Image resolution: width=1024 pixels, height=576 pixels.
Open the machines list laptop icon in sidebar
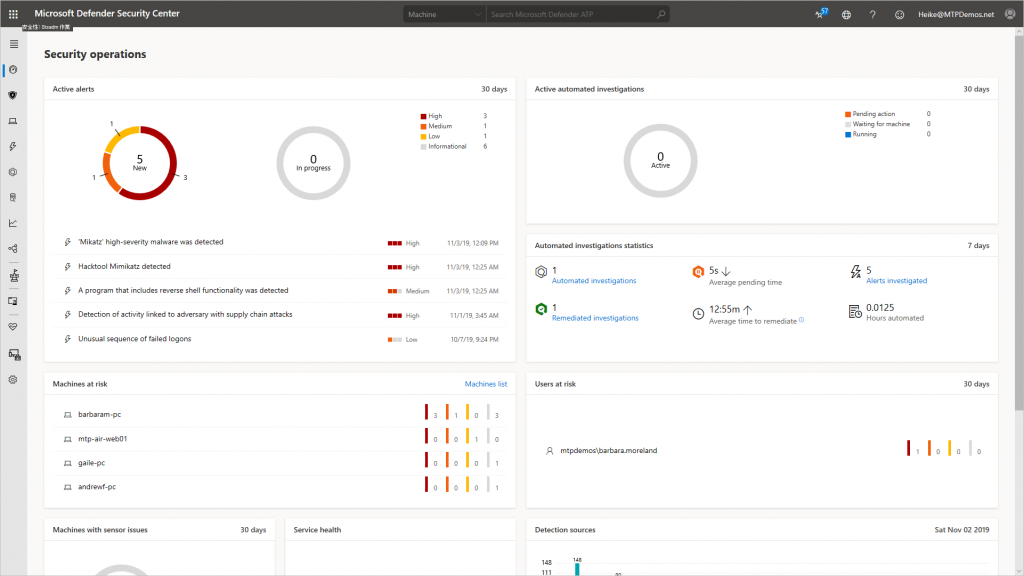point(12,121)
